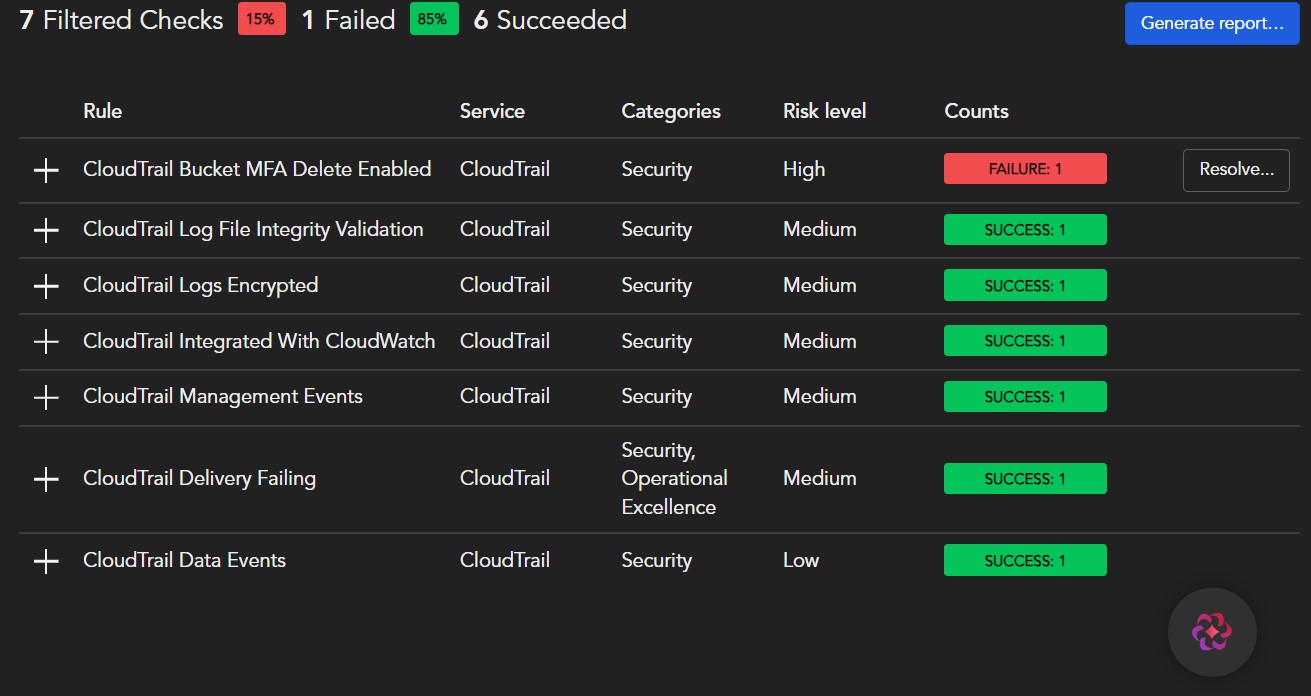
Task: Click the SUCCESS badge for CloudTrail Management Events
Action: click(x=1024, y=396)
